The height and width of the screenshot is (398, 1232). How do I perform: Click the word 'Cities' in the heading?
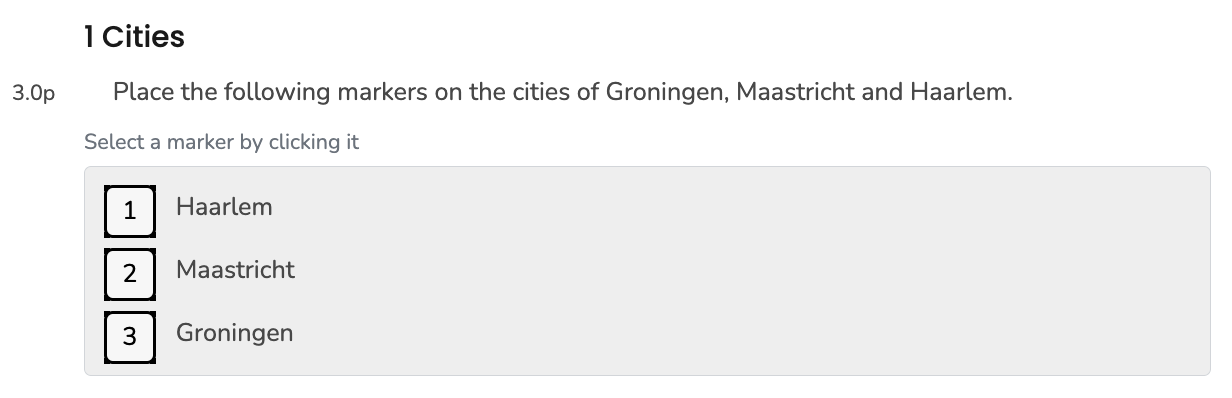point(143,37)
